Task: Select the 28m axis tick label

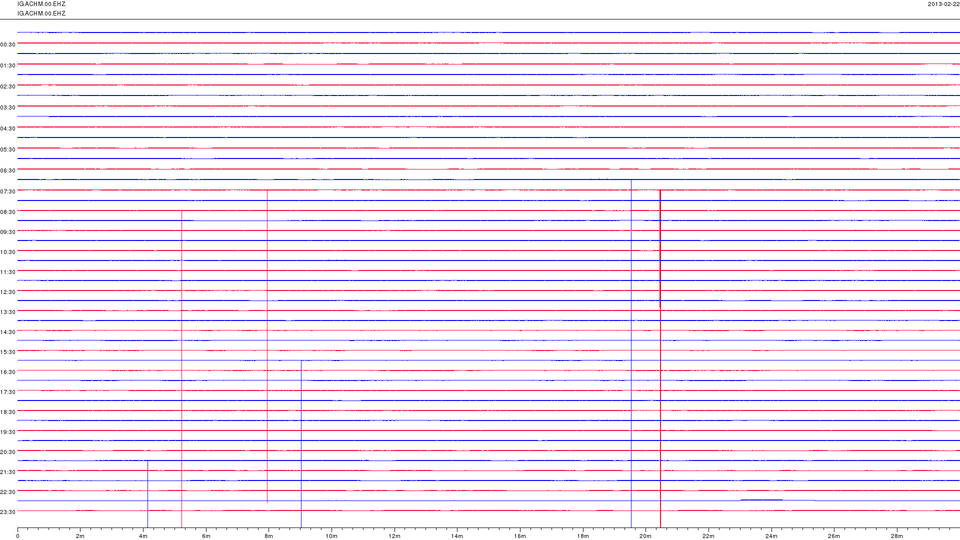Action: point(896,536)
